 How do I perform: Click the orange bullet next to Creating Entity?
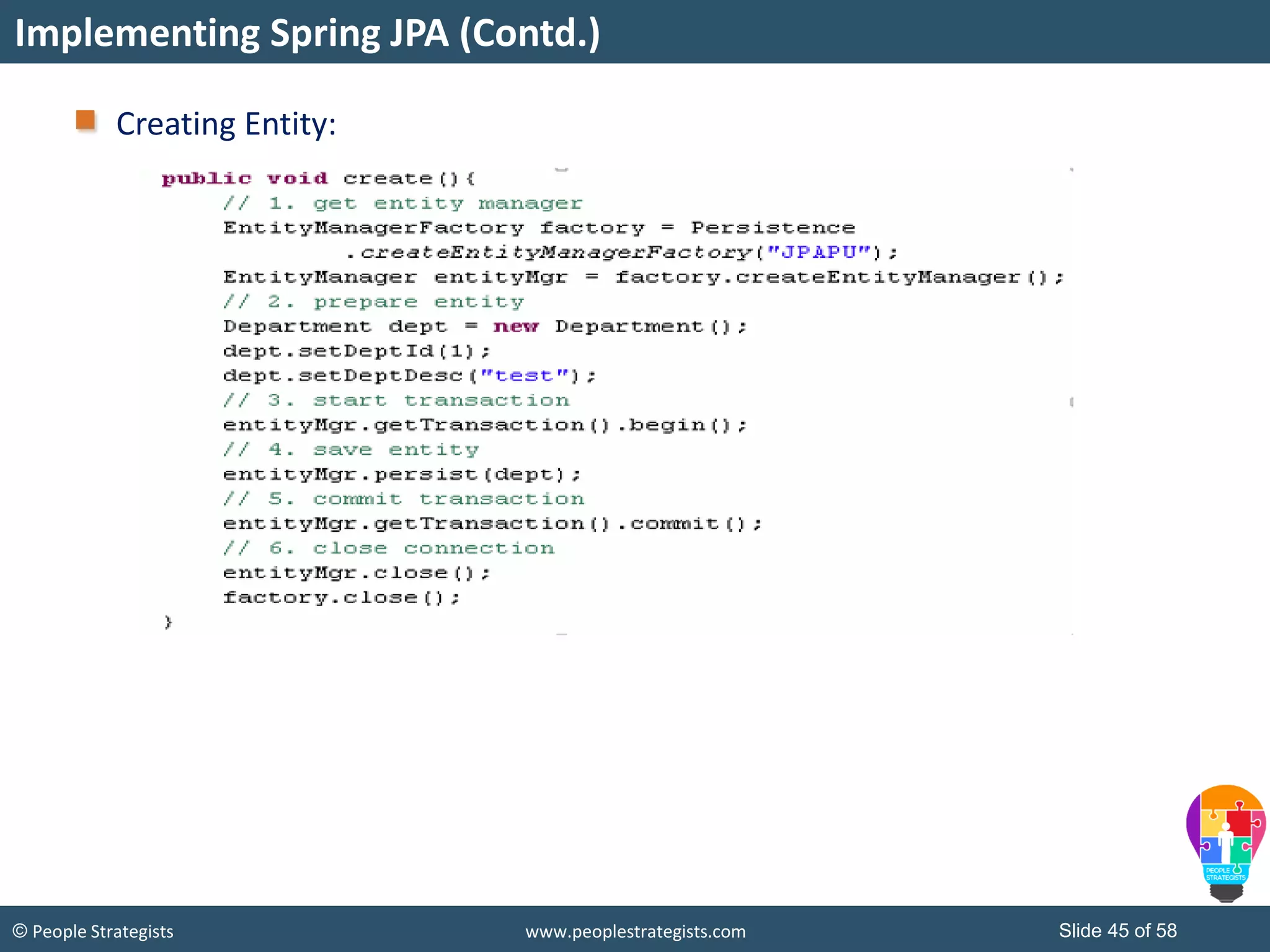tap(86, 120)
